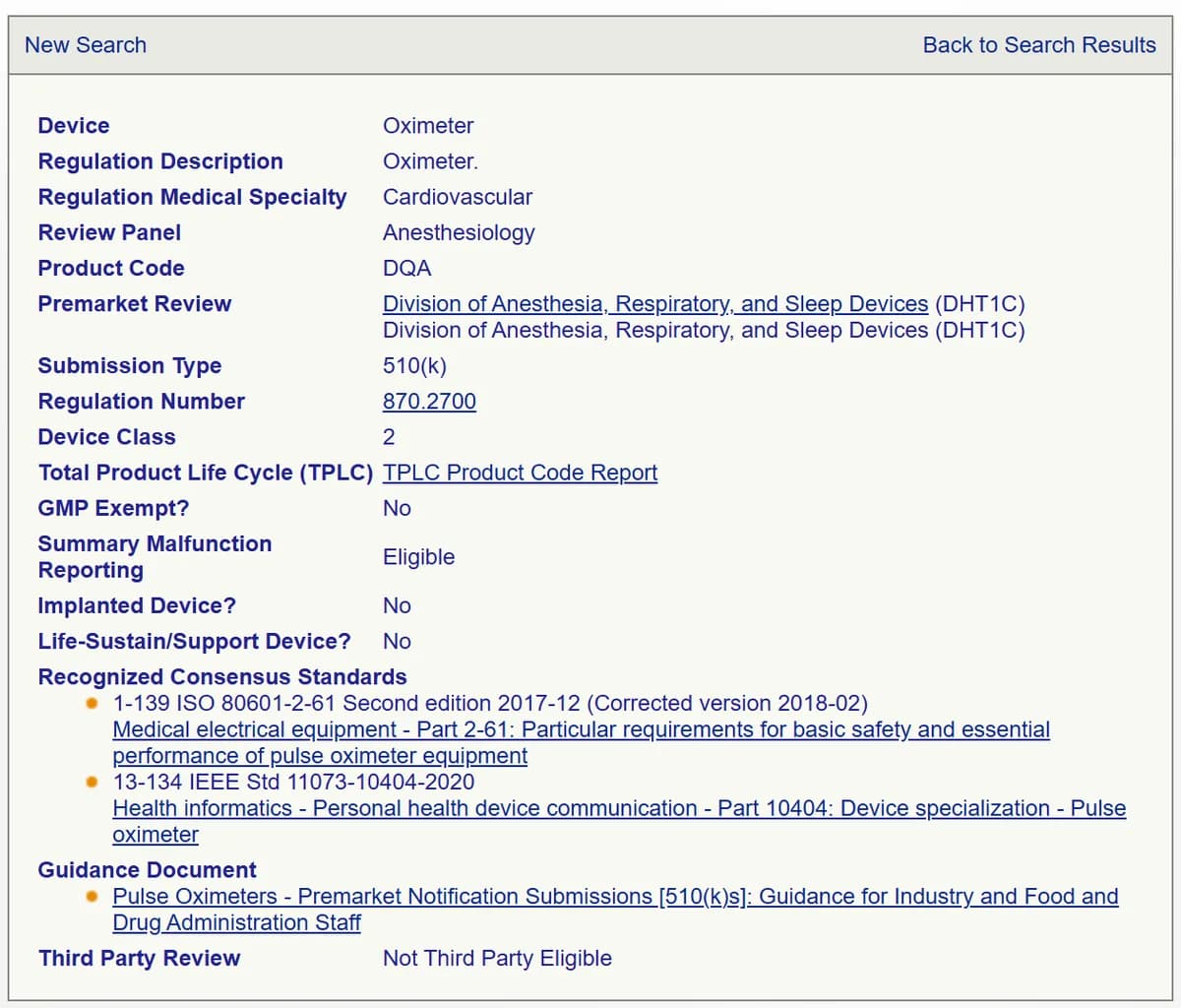
Task: Click the Eligible malfunction reporting value
Action: (x=419, y=557)
